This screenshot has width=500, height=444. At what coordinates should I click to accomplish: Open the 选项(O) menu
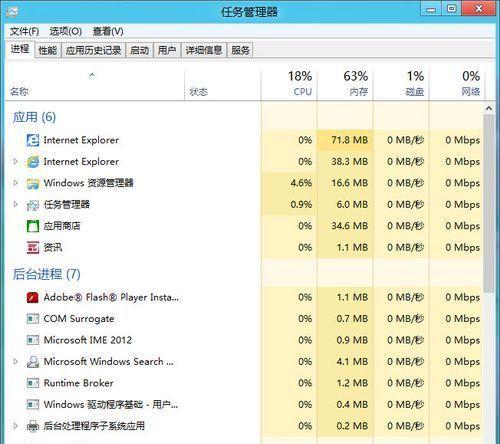tap(66, 31)
